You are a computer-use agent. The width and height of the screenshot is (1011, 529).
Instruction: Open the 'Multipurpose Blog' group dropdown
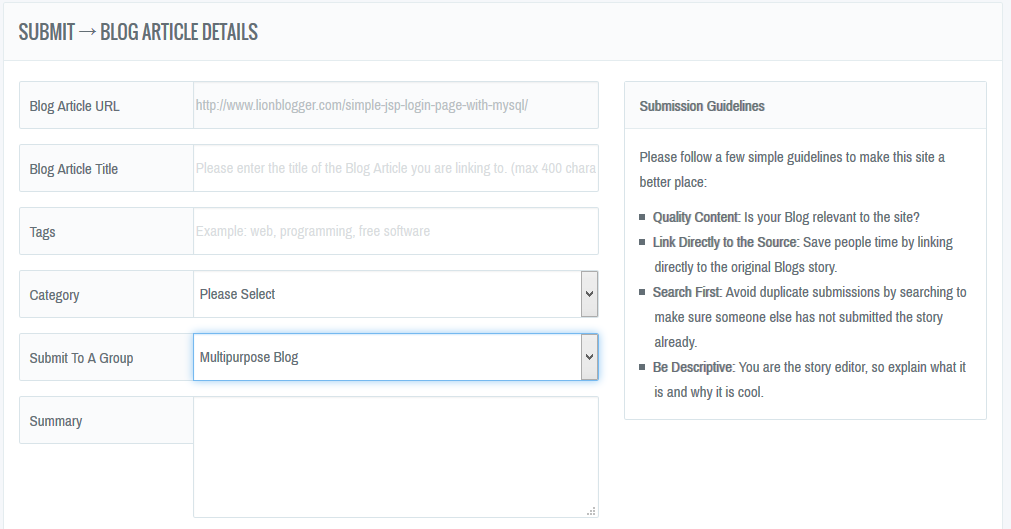coord(386,357)
